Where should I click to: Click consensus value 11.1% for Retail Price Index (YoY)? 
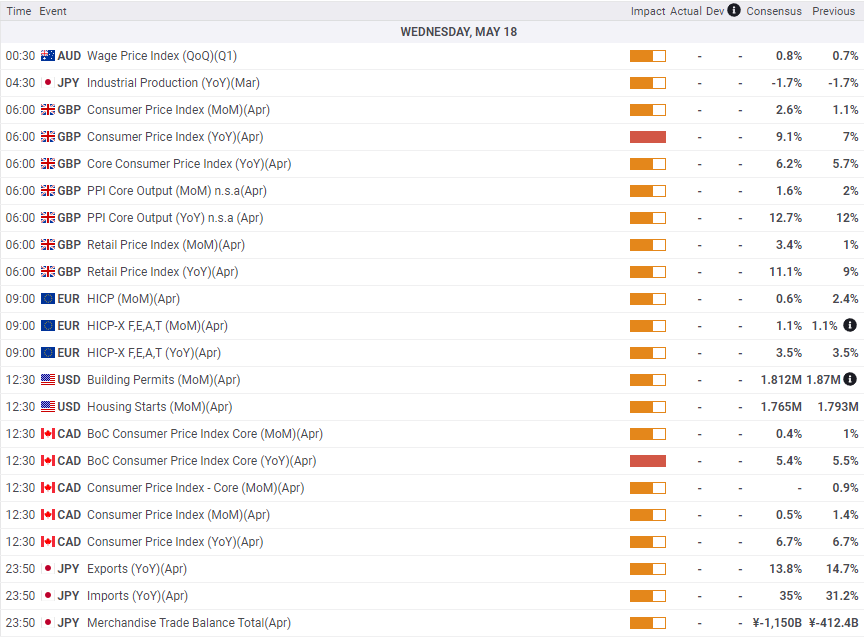pyautogui.click(x=786, y=272)
